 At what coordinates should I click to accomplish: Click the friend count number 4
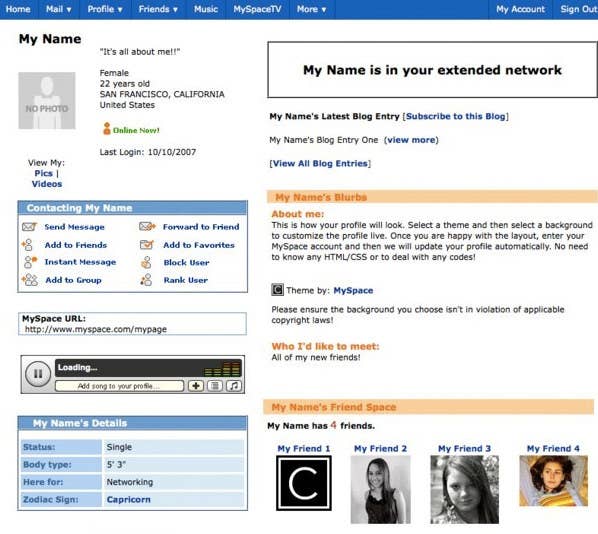click(333, 425)
